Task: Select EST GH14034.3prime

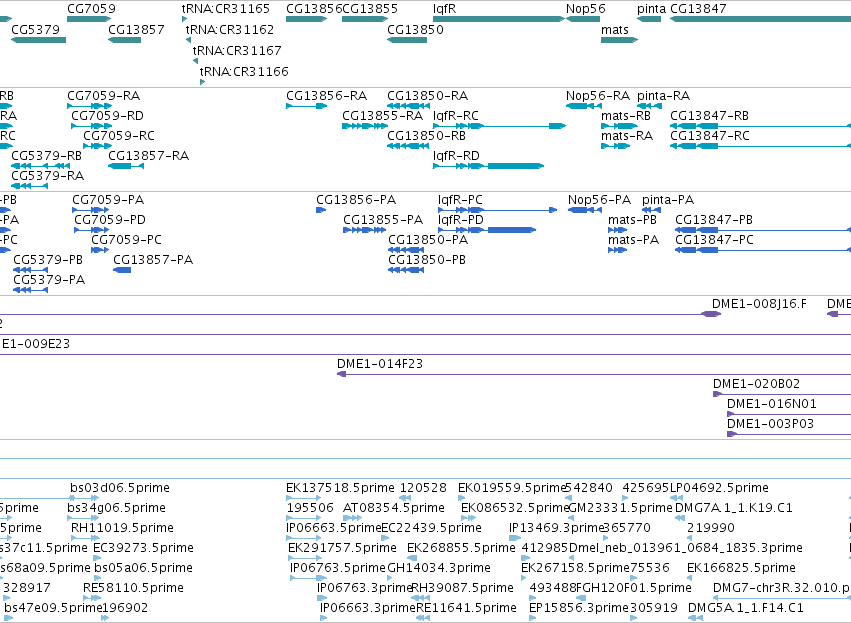Action: tap(439, 568)
